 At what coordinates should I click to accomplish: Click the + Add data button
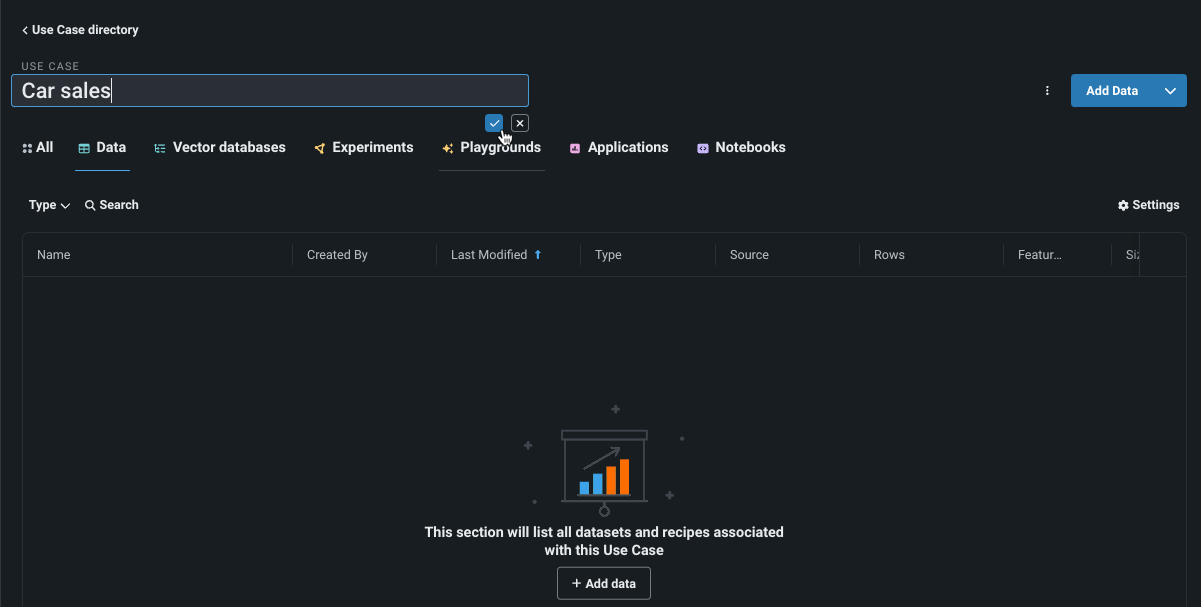pyautogui.click(x=604, y=584)
